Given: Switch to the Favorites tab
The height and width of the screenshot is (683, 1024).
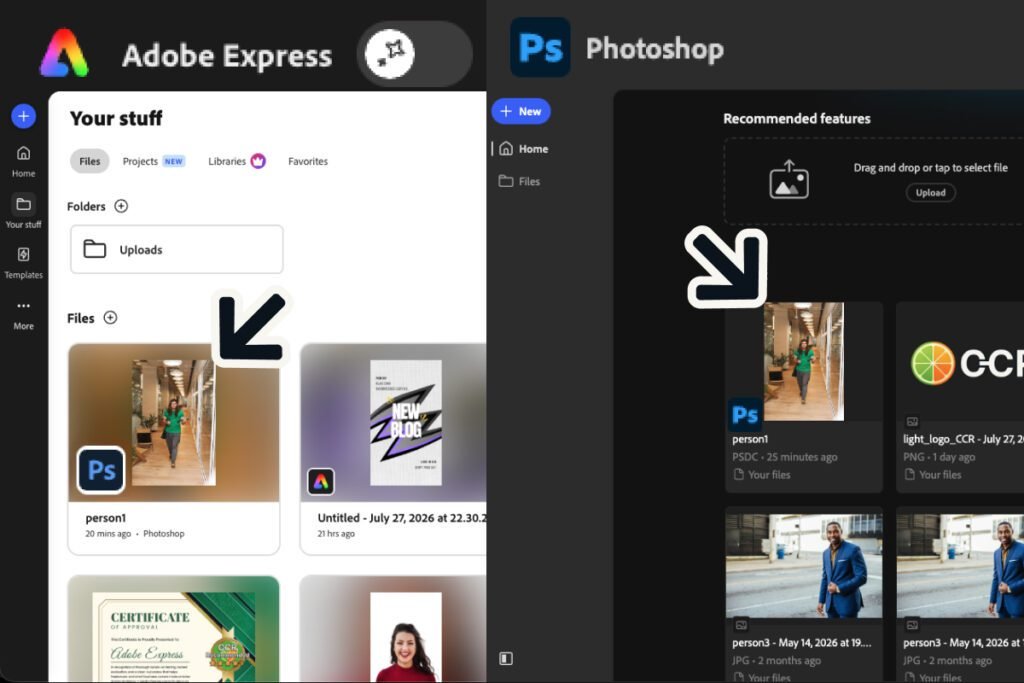Looking at the screenshot, I should point(308,161).
